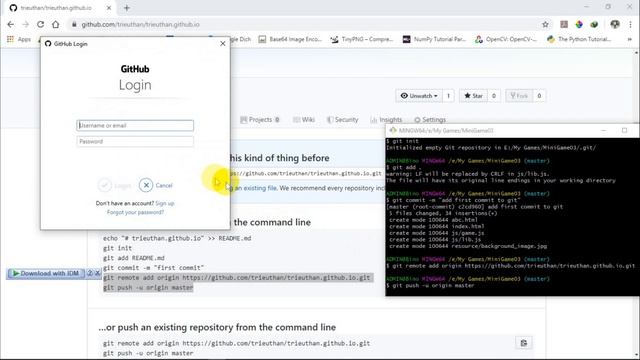
Task: Open the Apps bookmarks shortcut
Action: point(19,39)
